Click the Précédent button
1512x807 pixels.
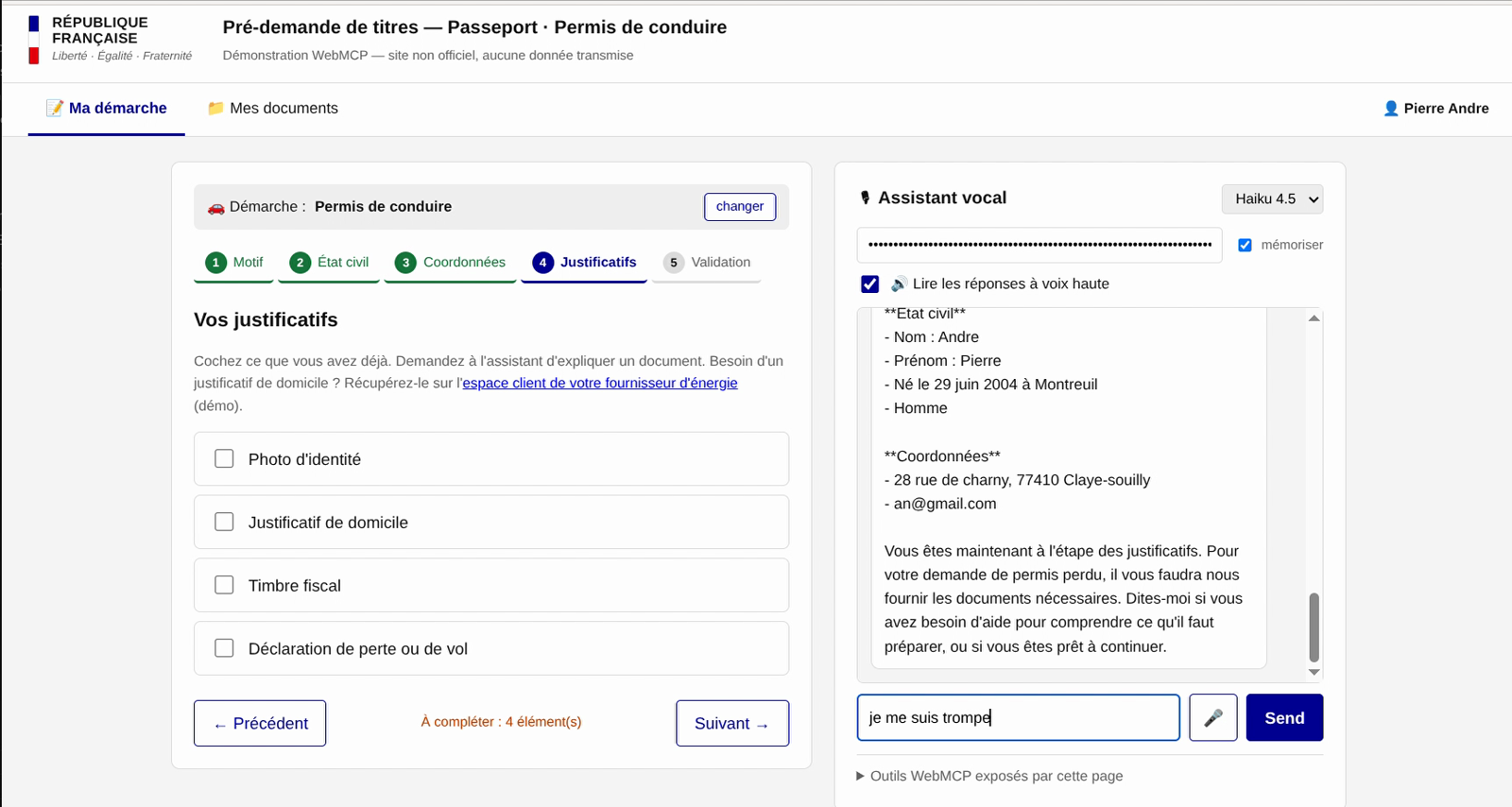(260, 723)
